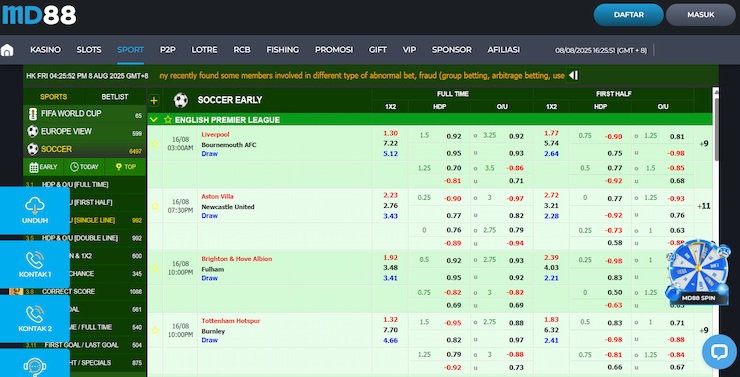Image resolution: width=740 pixels, height=377 pixels.
Task: Click the Liverpool team name
Action: [x=215, y=134]
